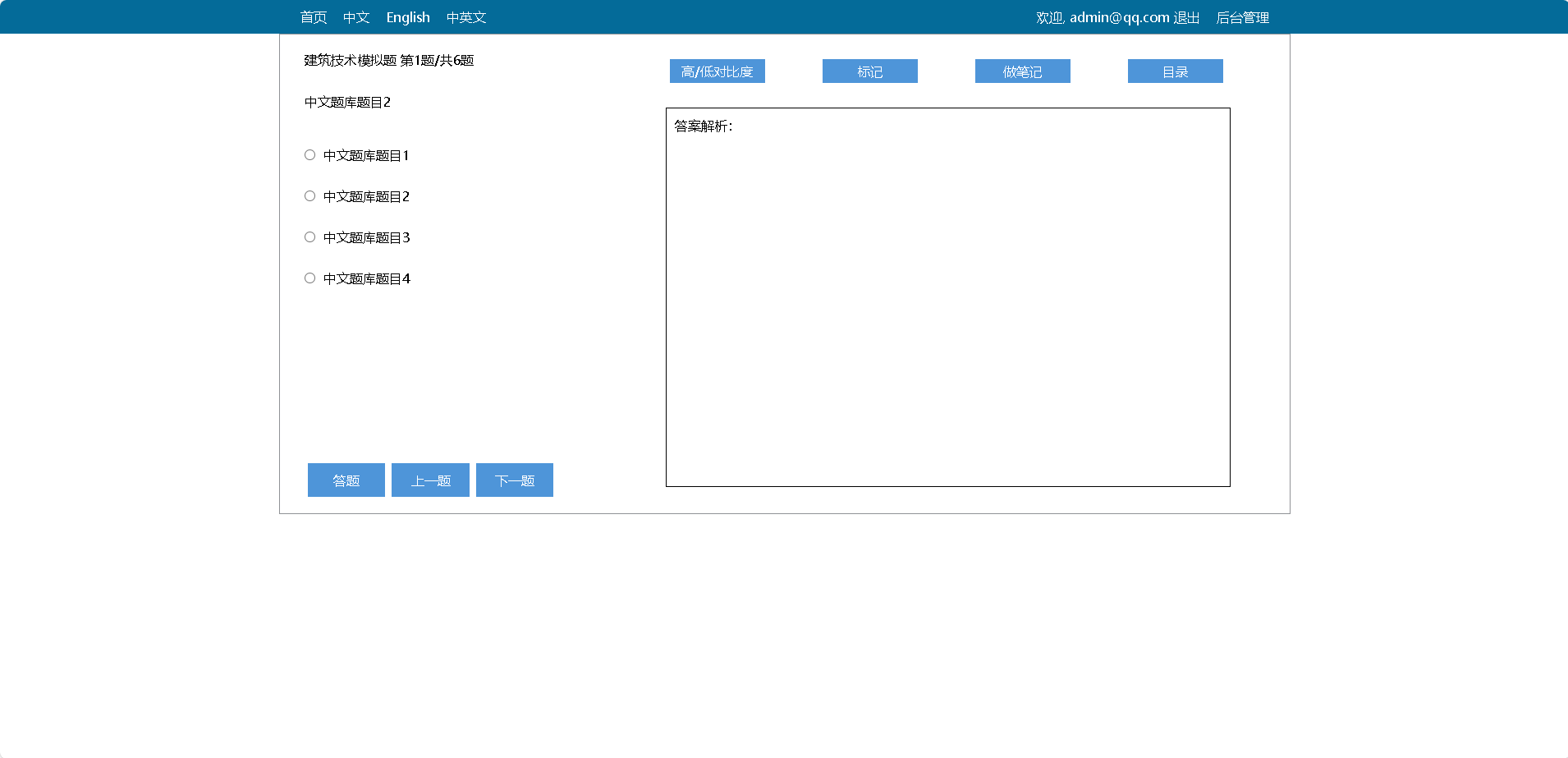This screenshot has width=1568, height=758.
Task: Click the 答题 submit answer button
Action: click(346, 480)
